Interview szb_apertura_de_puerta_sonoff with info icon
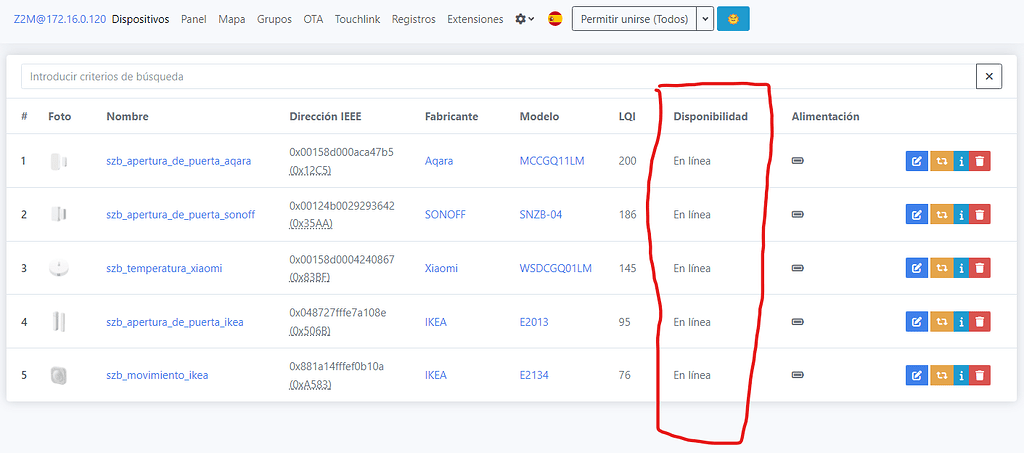 pos(961,214)
